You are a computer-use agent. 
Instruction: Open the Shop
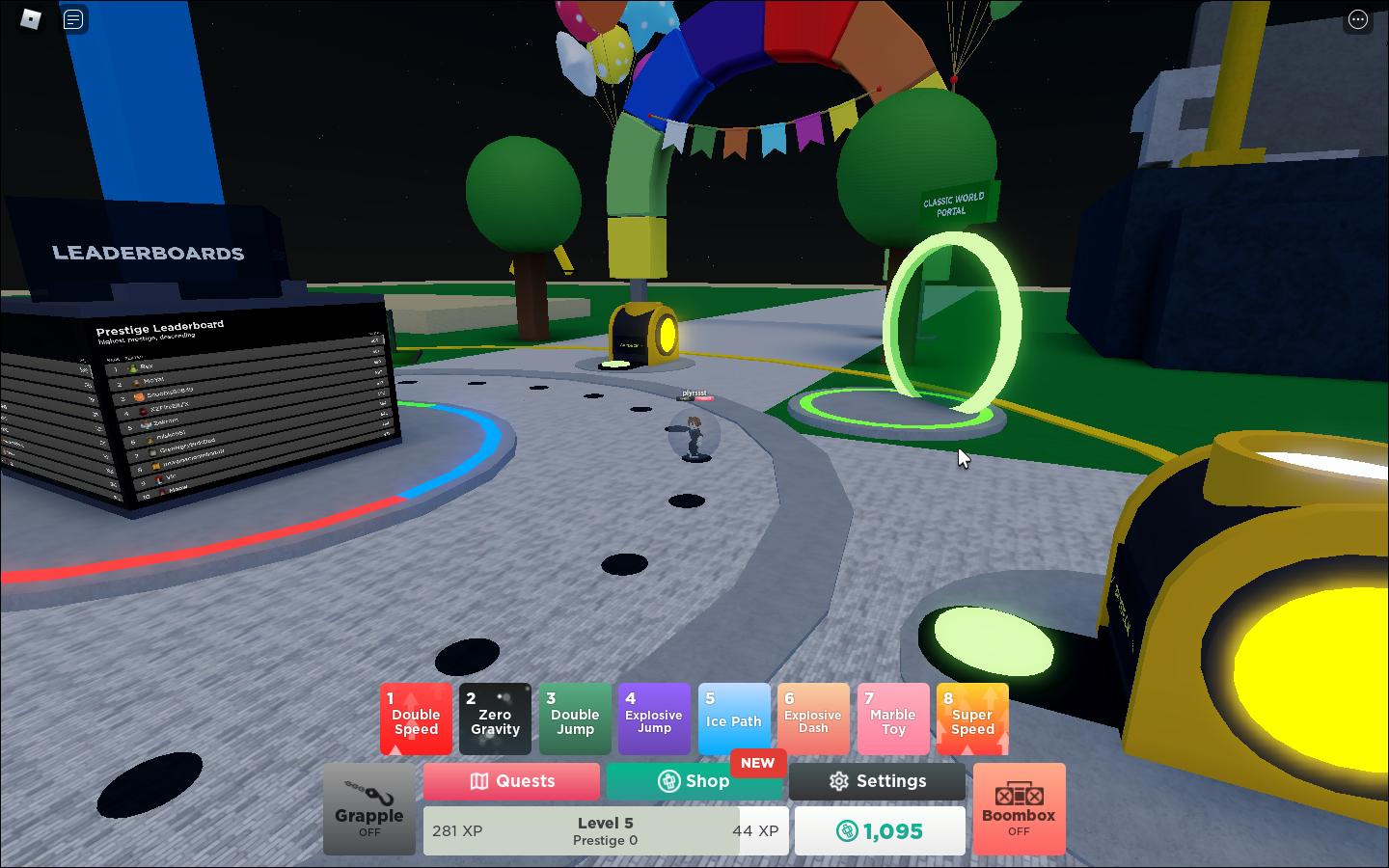coord(694,781)
